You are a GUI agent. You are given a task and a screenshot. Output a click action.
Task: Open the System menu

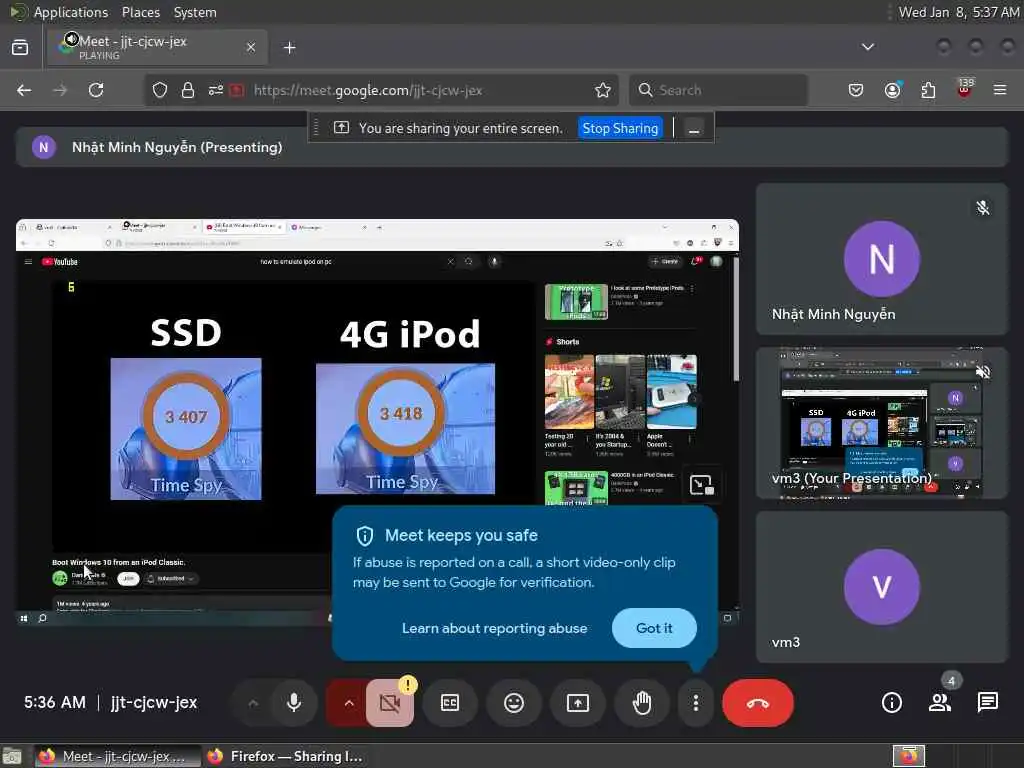195,12
